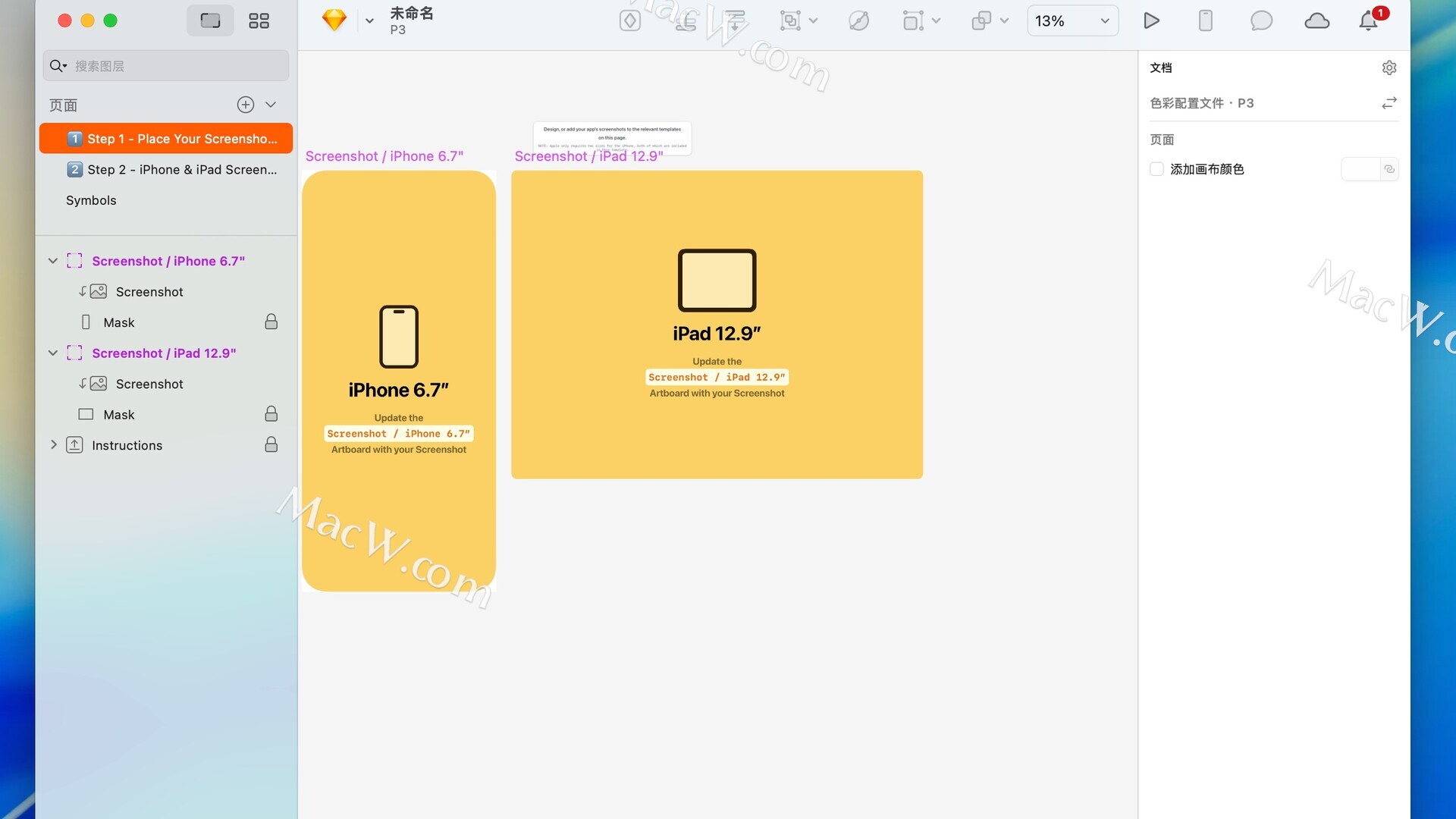
Task: Select the Screenshot / iPad 12.9" layer row
Action: point(166,353)
